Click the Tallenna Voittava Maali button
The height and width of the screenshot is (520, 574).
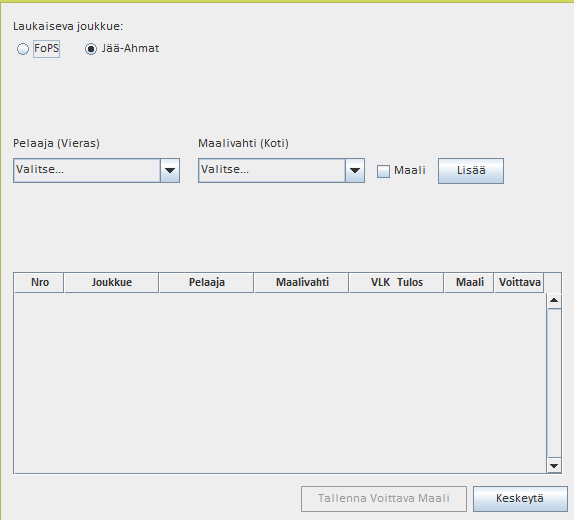pos(384,498)
